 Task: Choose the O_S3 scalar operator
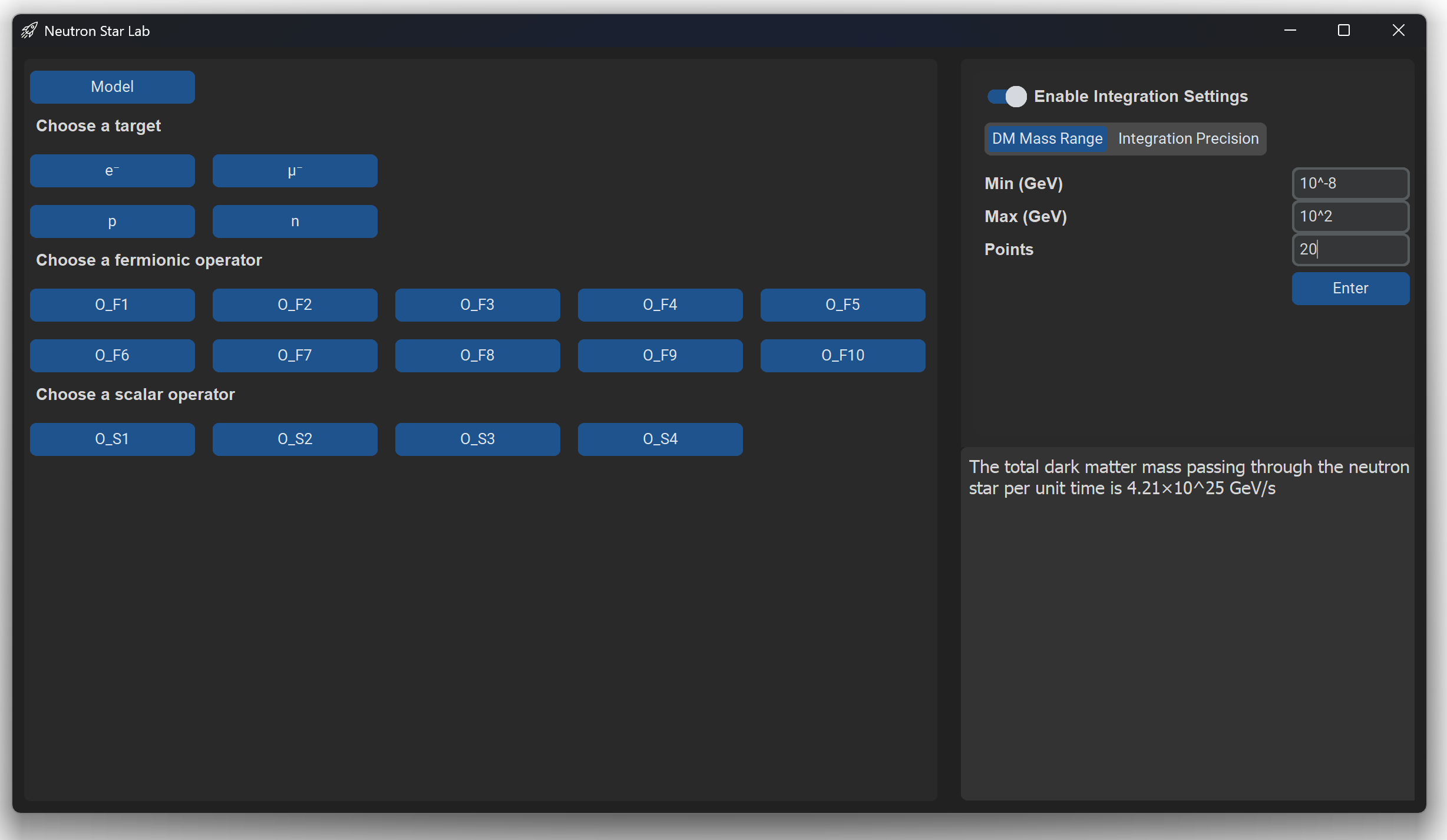coord(477,439)
